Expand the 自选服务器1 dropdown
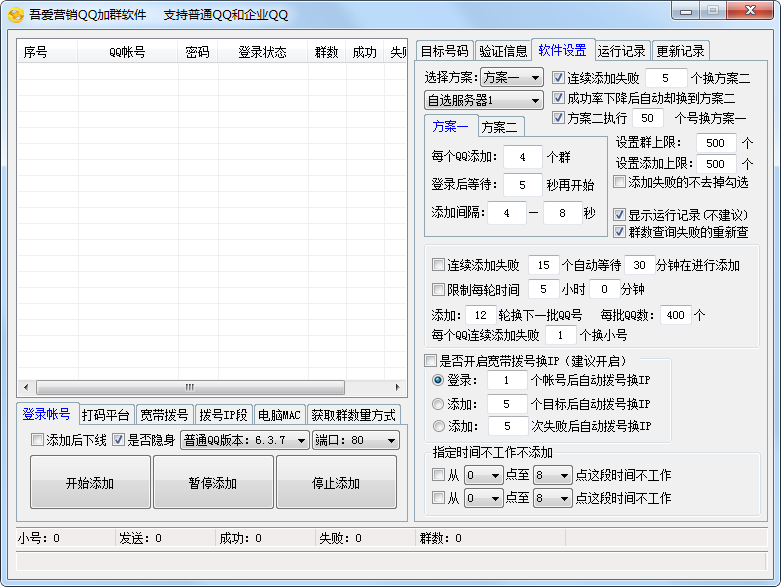 (x=484, y=100)
